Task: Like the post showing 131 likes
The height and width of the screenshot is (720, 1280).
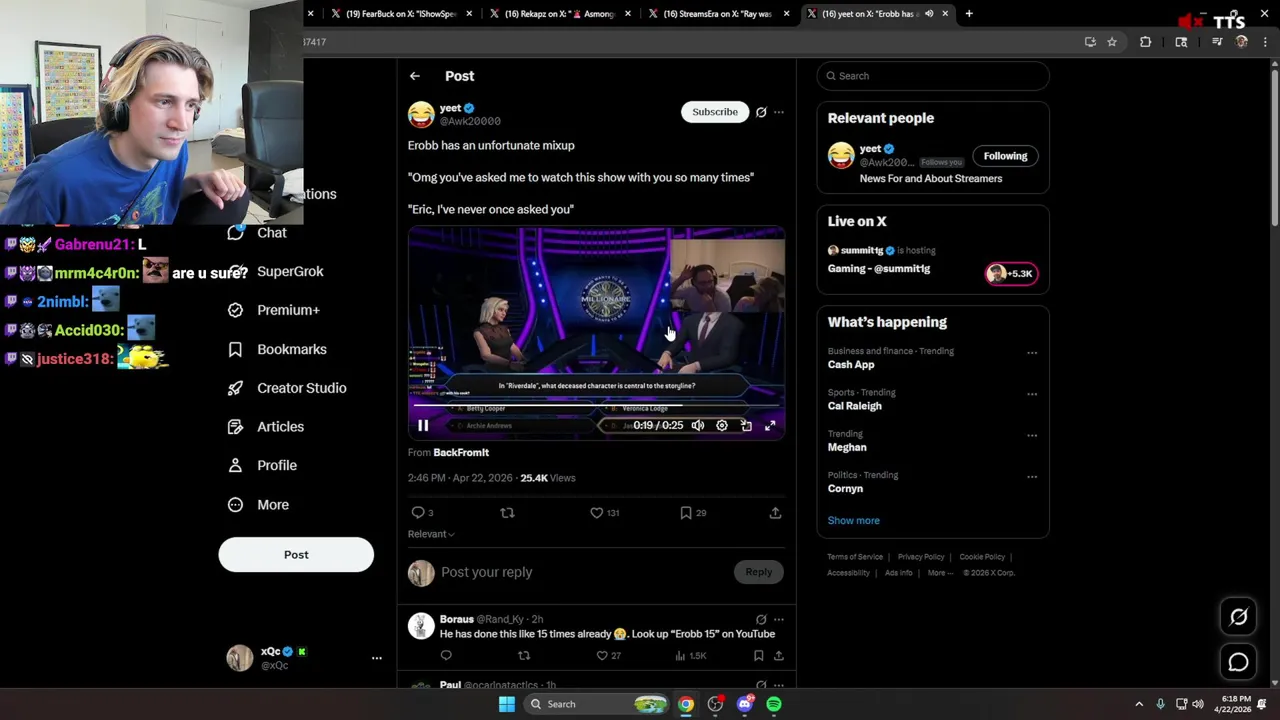Action: (597, 513)
